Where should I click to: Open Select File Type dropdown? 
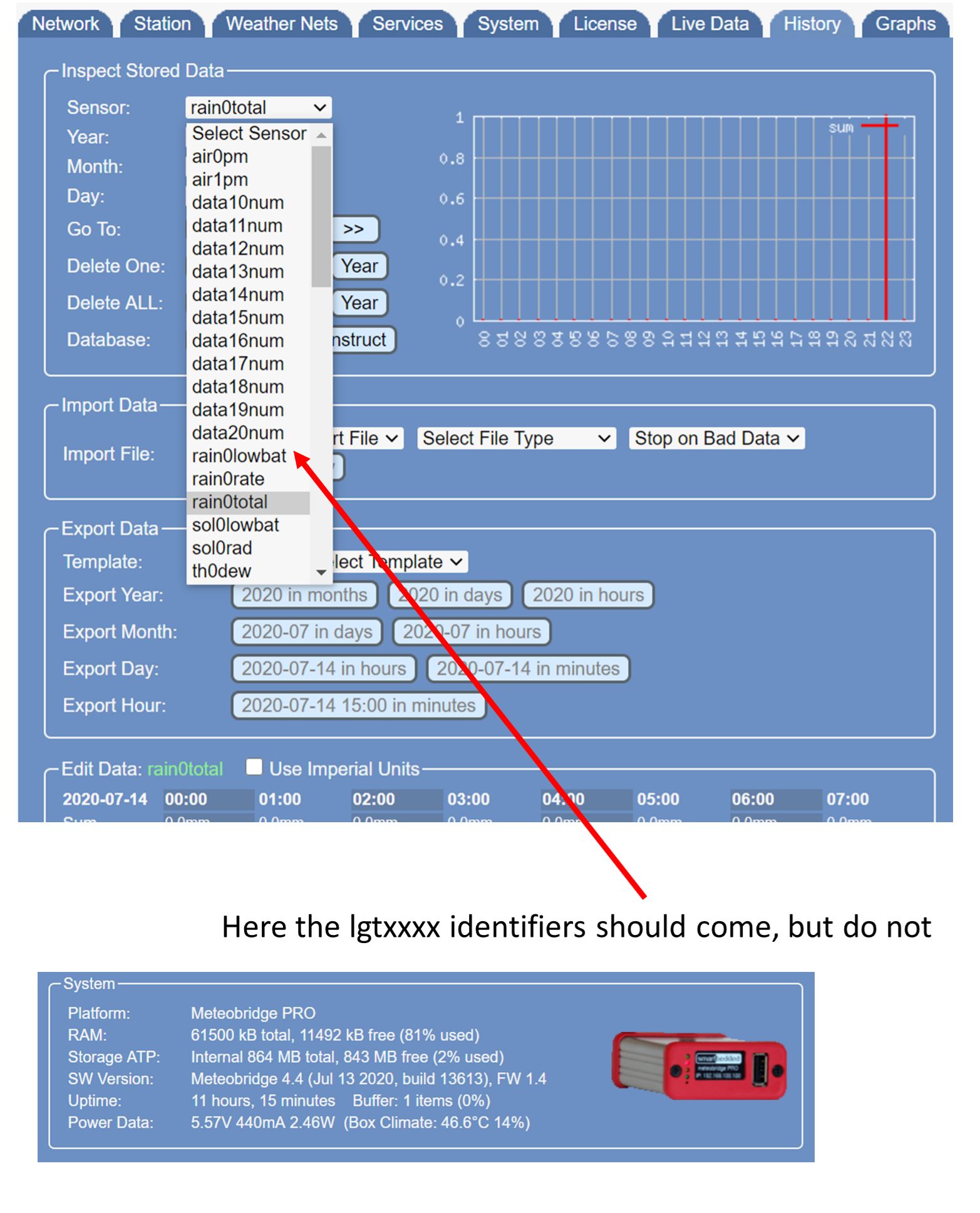click(x=516, y=438)
